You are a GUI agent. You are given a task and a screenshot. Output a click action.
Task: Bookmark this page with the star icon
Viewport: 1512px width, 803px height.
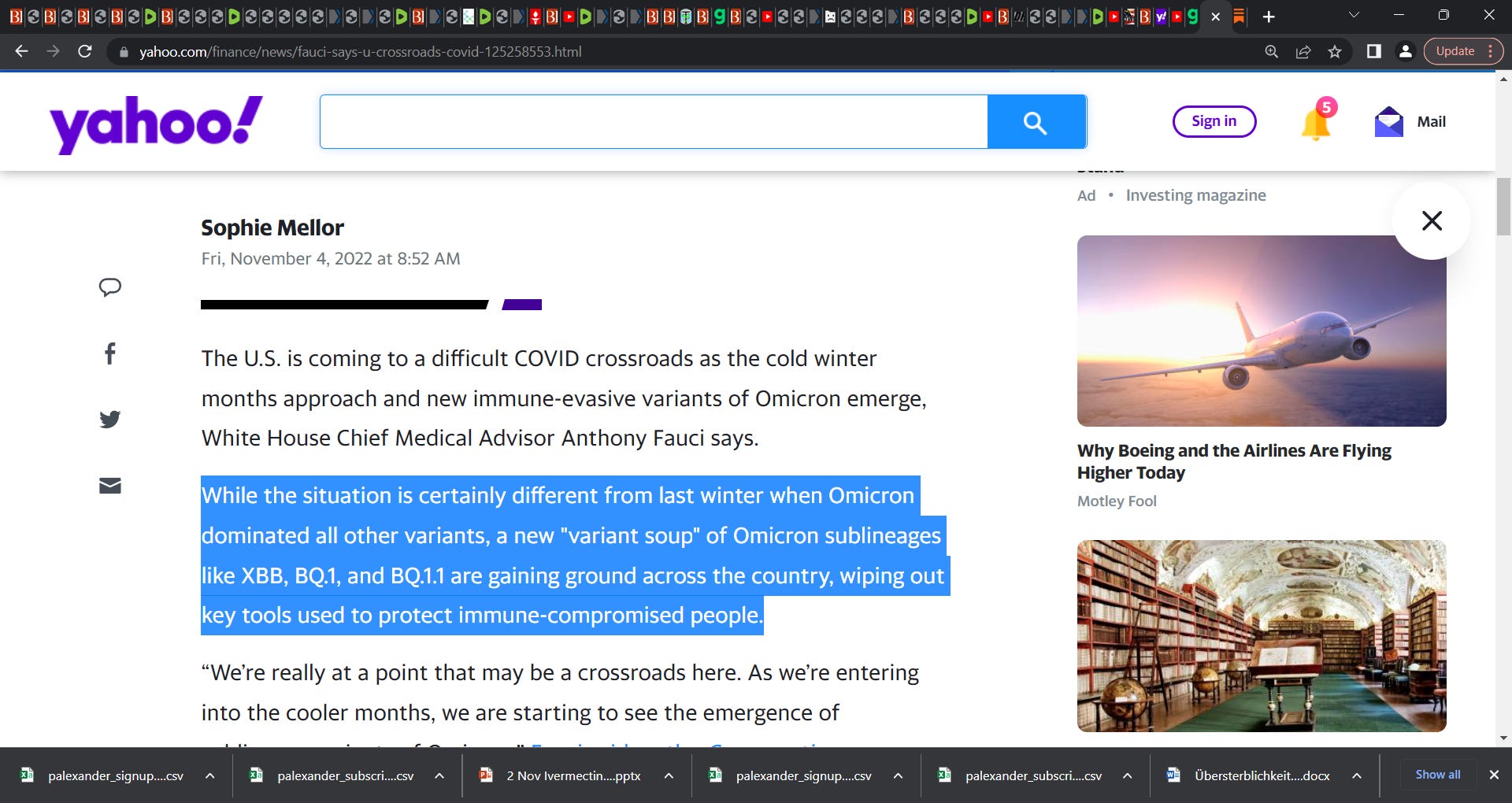tap(1335, 51)
